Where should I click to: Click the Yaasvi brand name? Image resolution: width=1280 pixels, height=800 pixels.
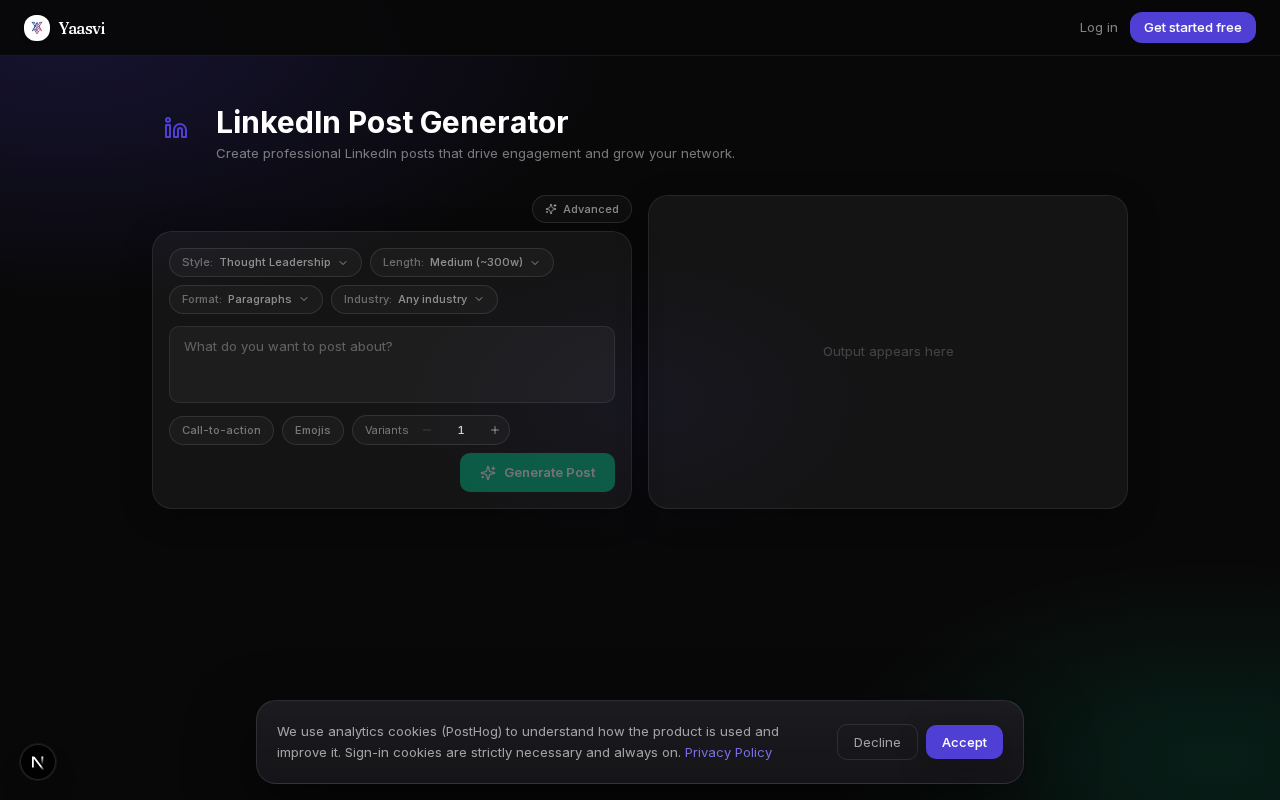point(81,28)
